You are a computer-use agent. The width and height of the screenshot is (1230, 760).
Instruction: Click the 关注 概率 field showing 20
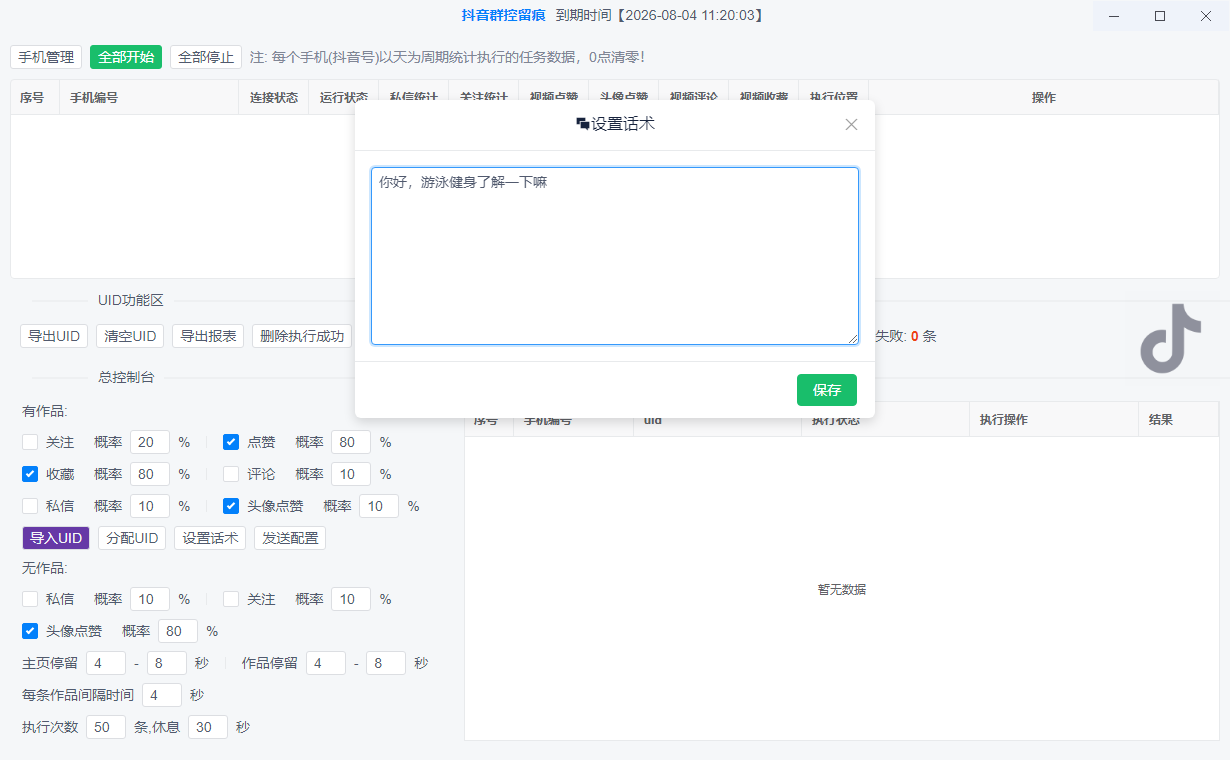coord(150,442)
